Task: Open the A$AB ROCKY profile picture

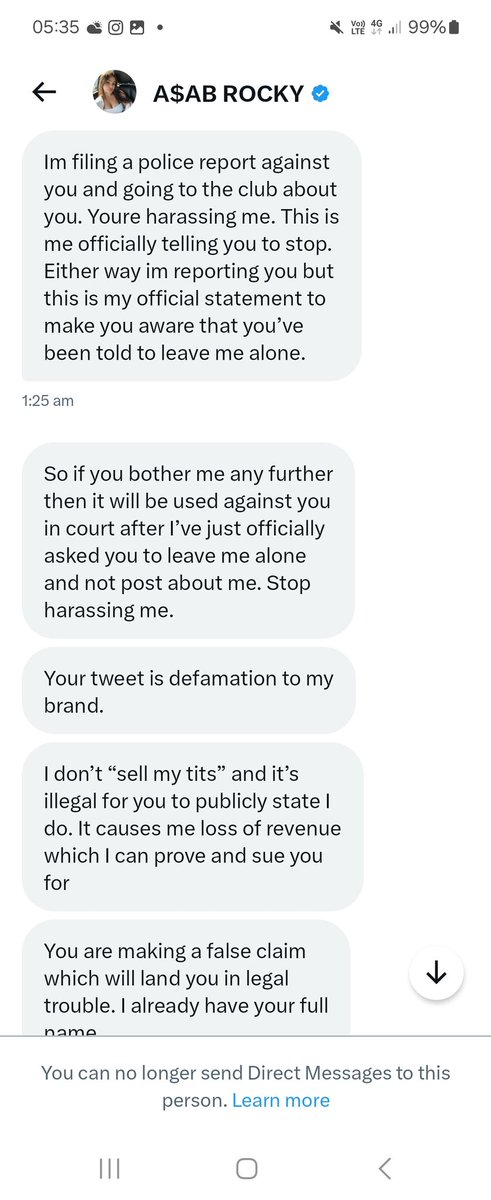Action: click(x=114, y=93)
